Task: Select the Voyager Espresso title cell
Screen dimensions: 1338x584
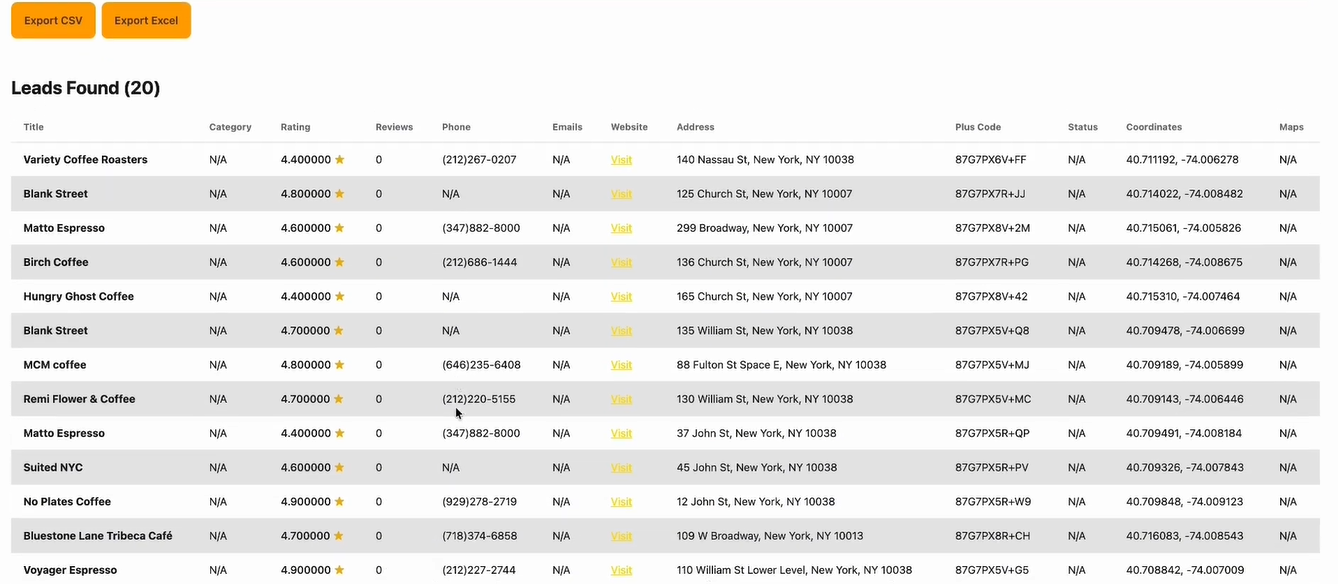Action: [70, 570]
